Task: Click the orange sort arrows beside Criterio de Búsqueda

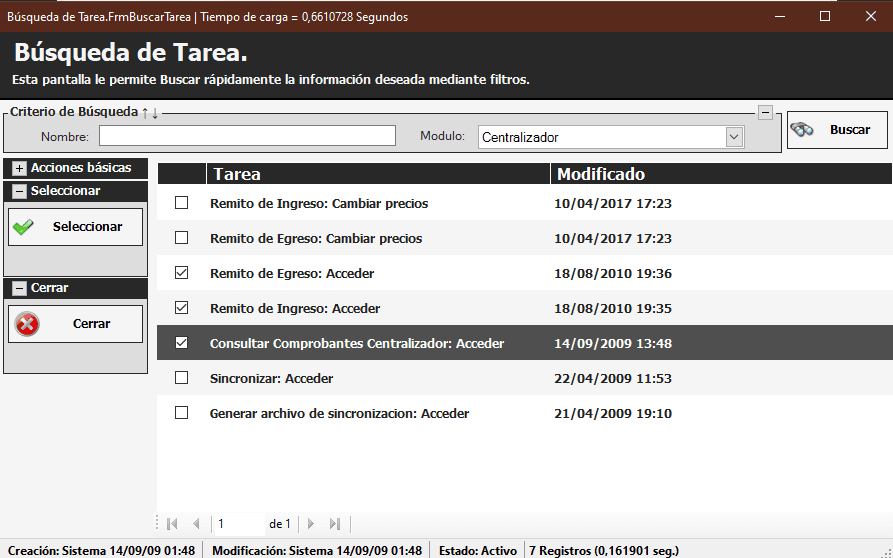Action: [x=150, y=112]
